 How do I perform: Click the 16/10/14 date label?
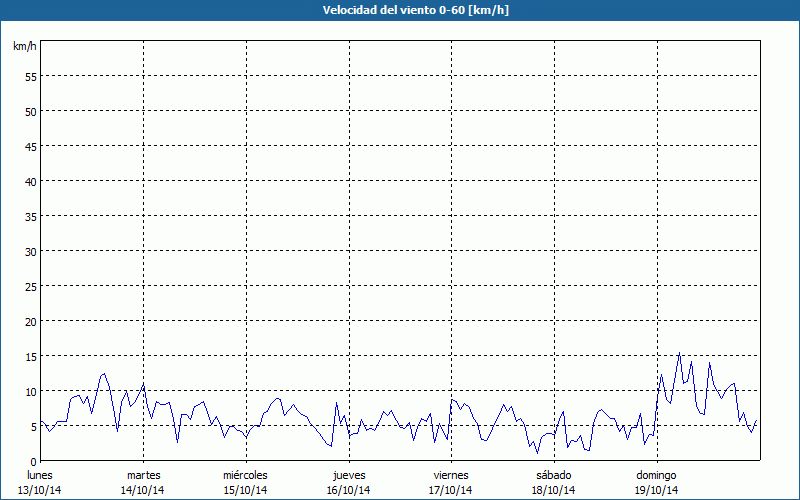click(348, 490)
